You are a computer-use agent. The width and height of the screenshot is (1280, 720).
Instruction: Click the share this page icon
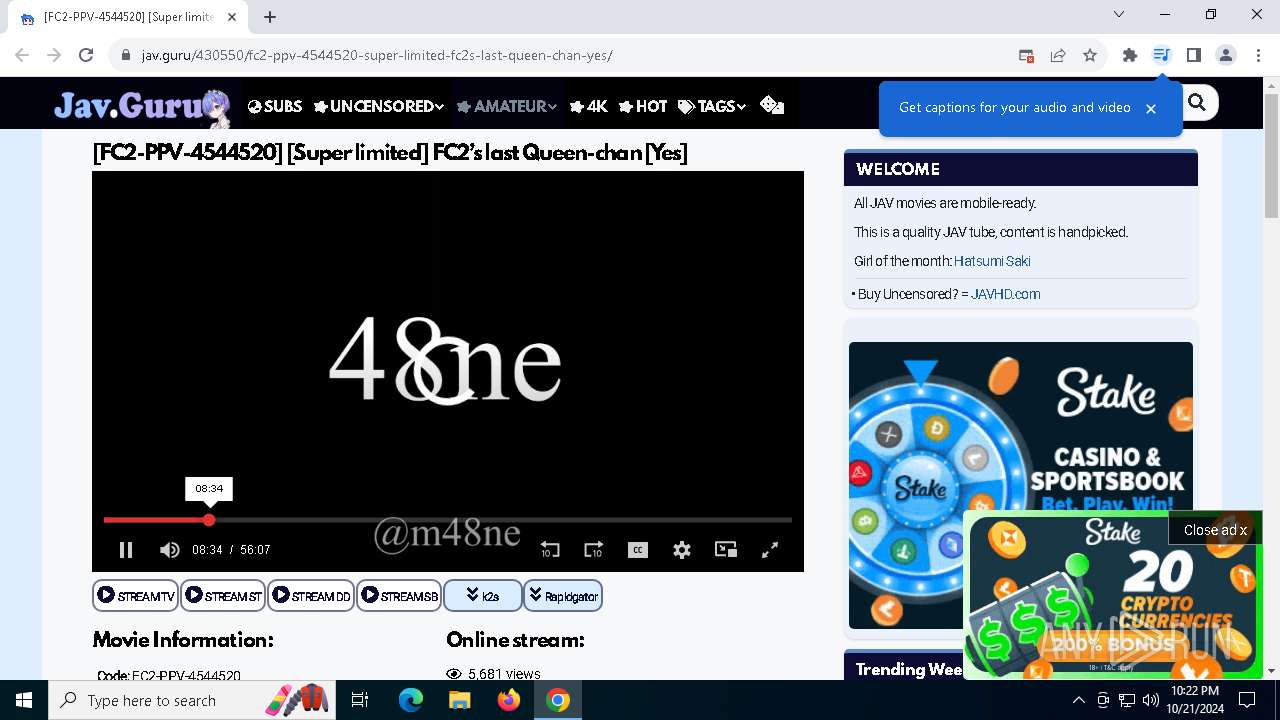tap(1058, 55)
